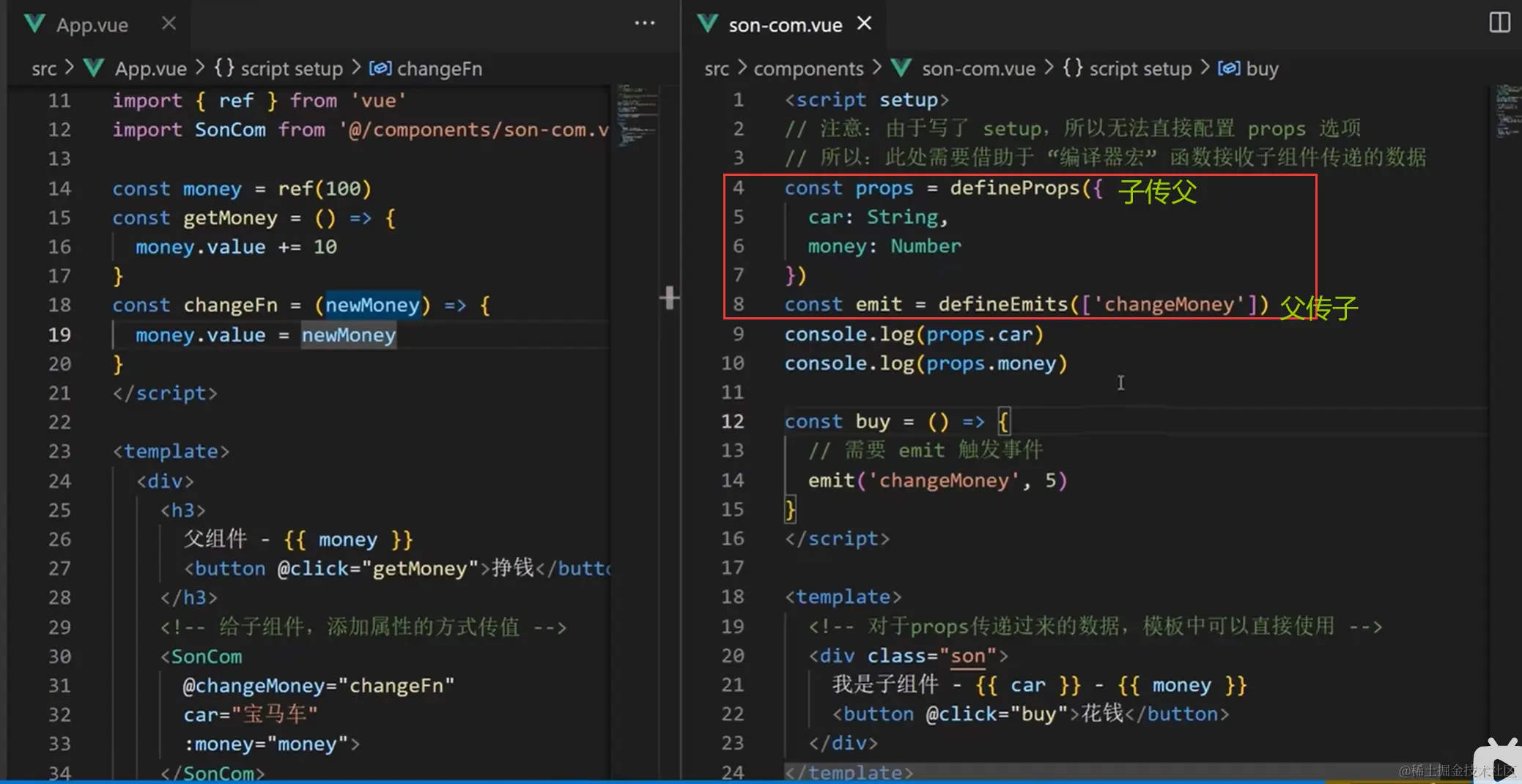Close the App.vue tab
This screenshot has width=1522, height=784.
[169, 23]
